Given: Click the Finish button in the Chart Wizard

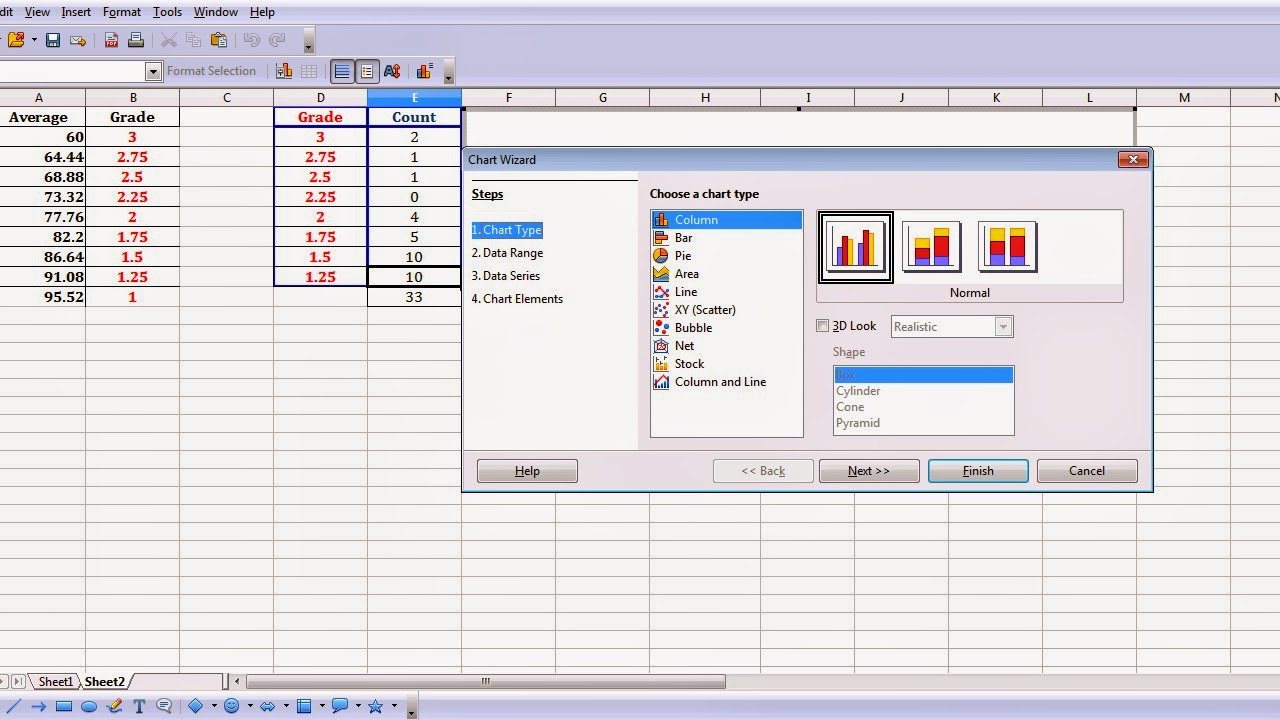Looking at the screenshot, I should click(x=977, y=470).
